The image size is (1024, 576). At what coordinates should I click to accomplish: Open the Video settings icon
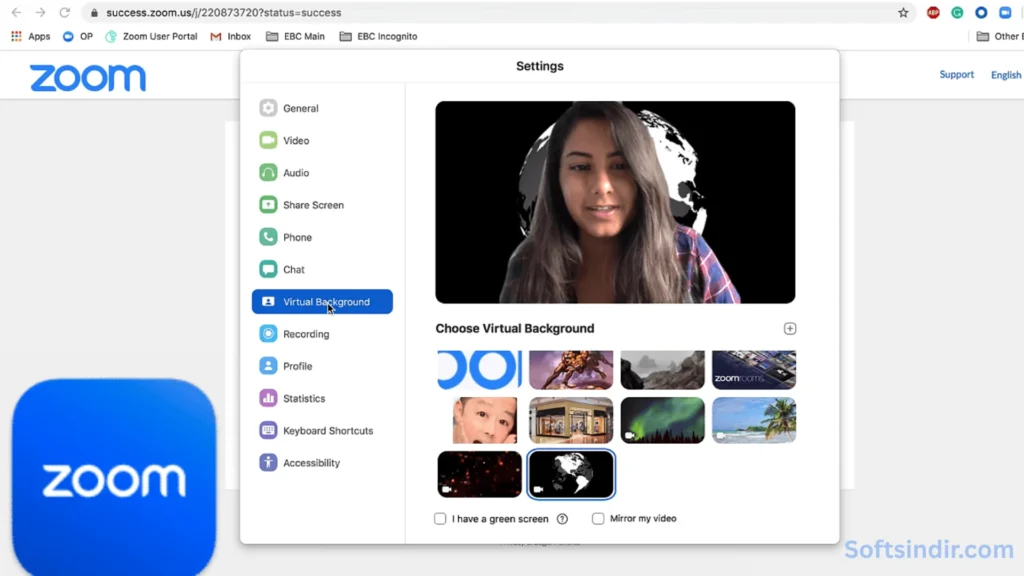pos(268,141)
